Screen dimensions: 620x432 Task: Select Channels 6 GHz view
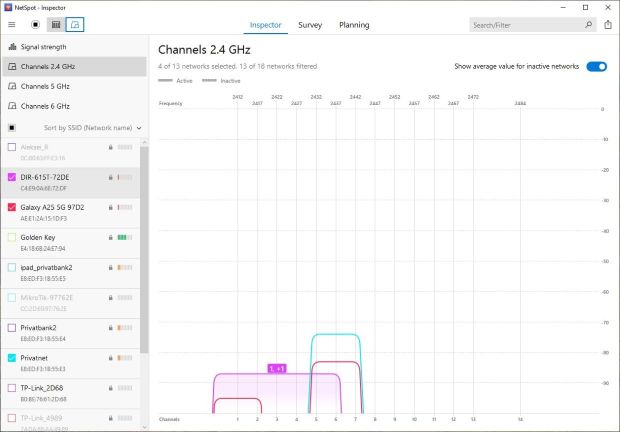pyautogui.click(x=74, y=106)
